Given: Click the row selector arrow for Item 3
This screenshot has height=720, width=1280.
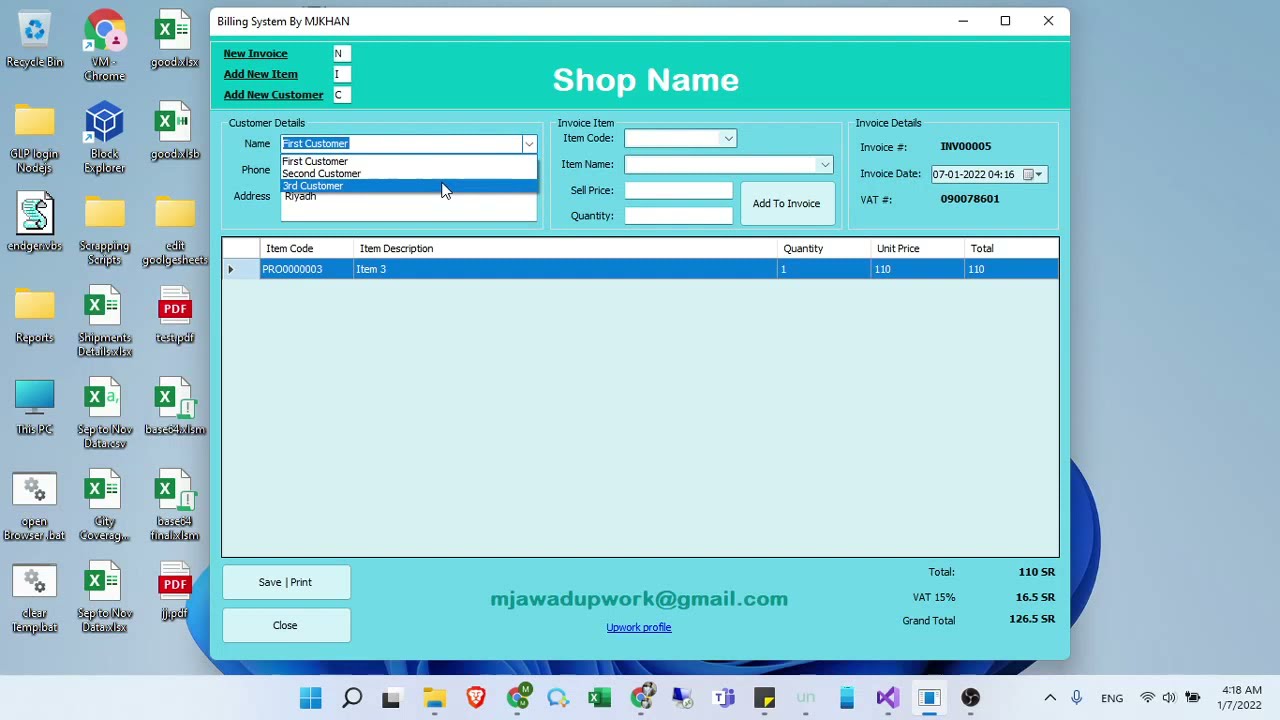Looking at the screenshot, I should pos(240,269).
